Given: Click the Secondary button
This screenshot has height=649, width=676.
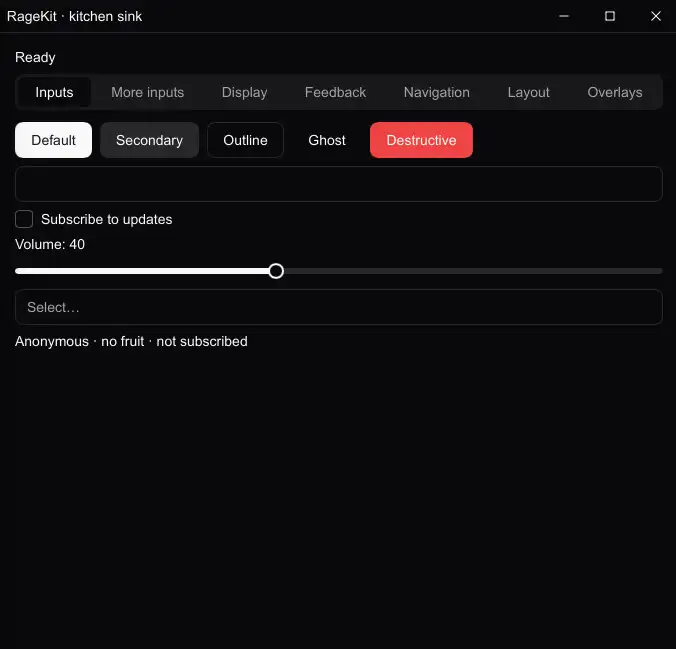Looking at the screenshot, I should [149, 140].
